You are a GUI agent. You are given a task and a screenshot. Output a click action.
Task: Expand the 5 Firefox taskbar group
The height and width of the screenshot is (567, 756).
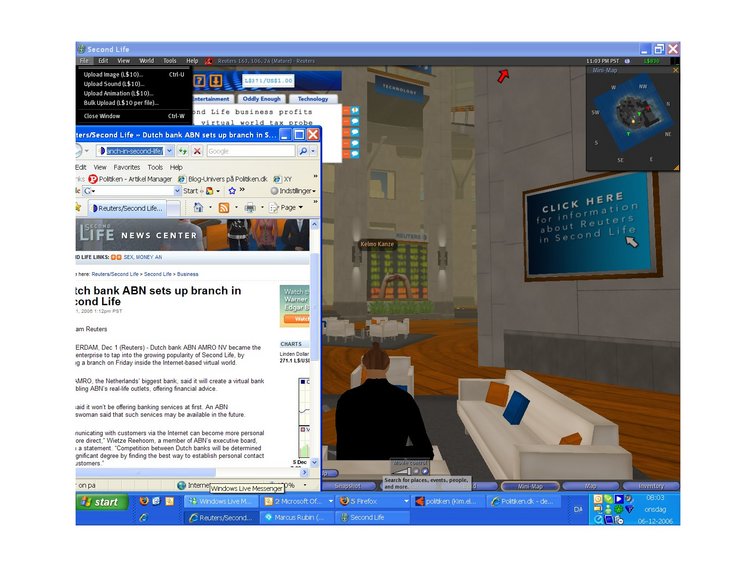[406, 501]
